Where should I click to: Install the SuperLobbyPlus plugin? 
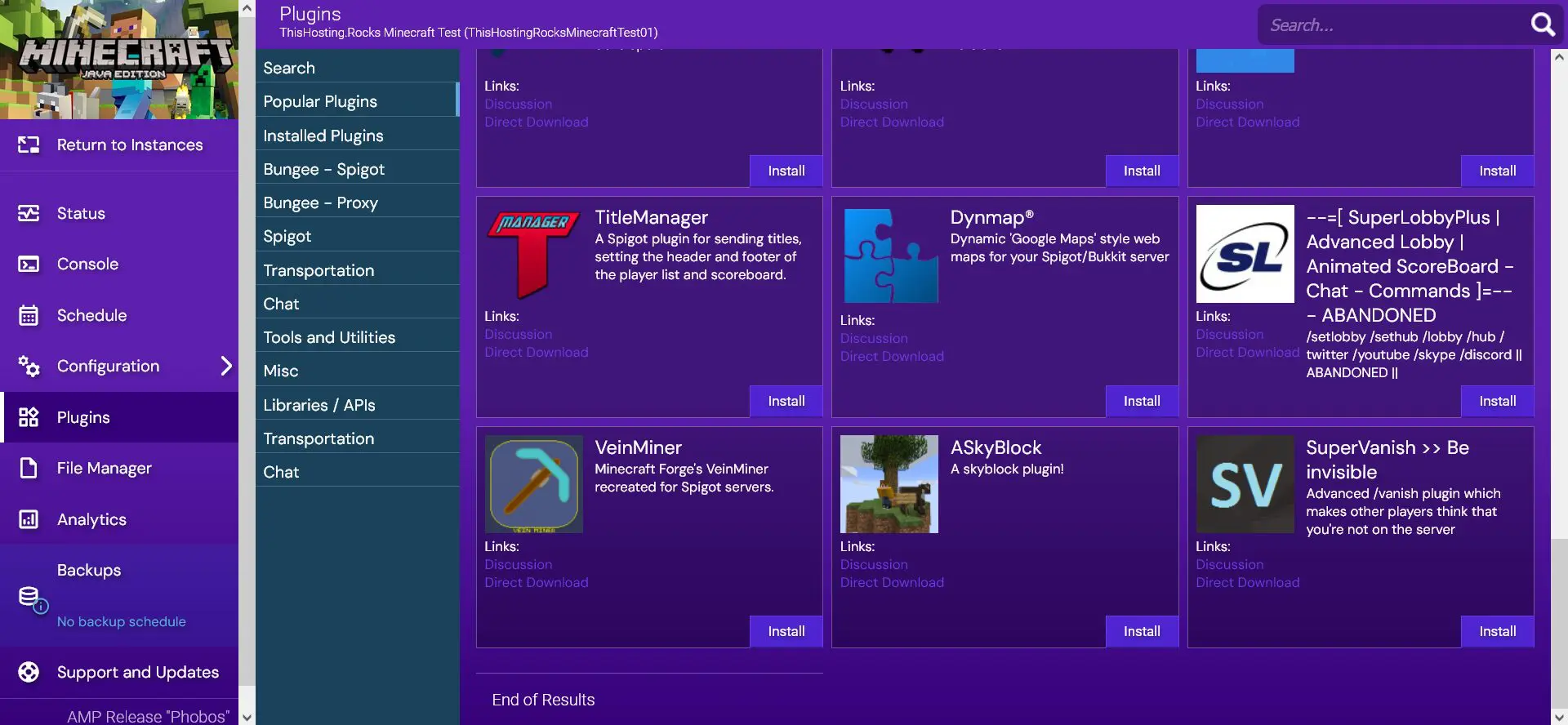coord(1497,401)
